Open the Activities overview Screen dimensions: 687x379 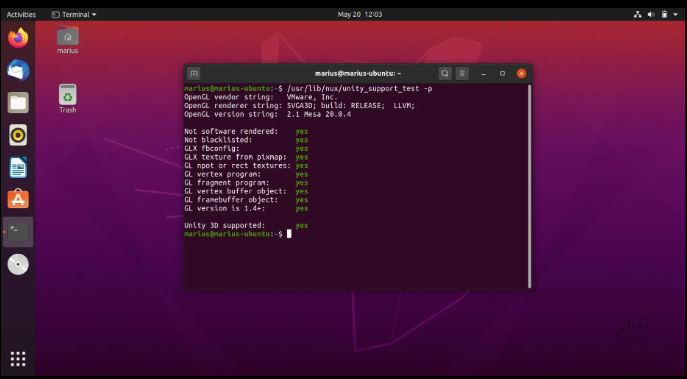21,14
